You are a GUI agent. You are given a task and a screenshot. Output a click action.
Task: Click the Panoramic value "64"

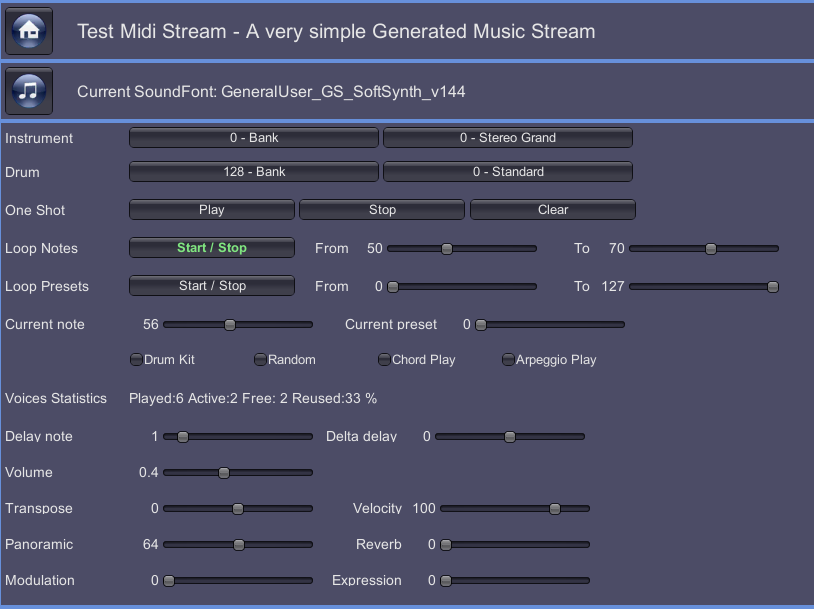pyautogui.click(x=151, y=544)
